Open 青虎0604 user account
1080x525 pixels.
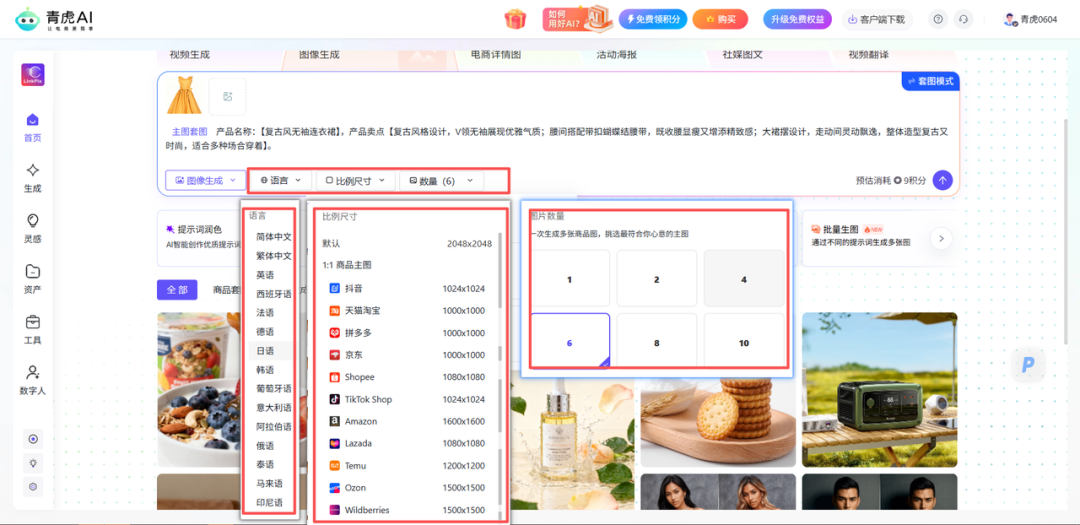1030,19
